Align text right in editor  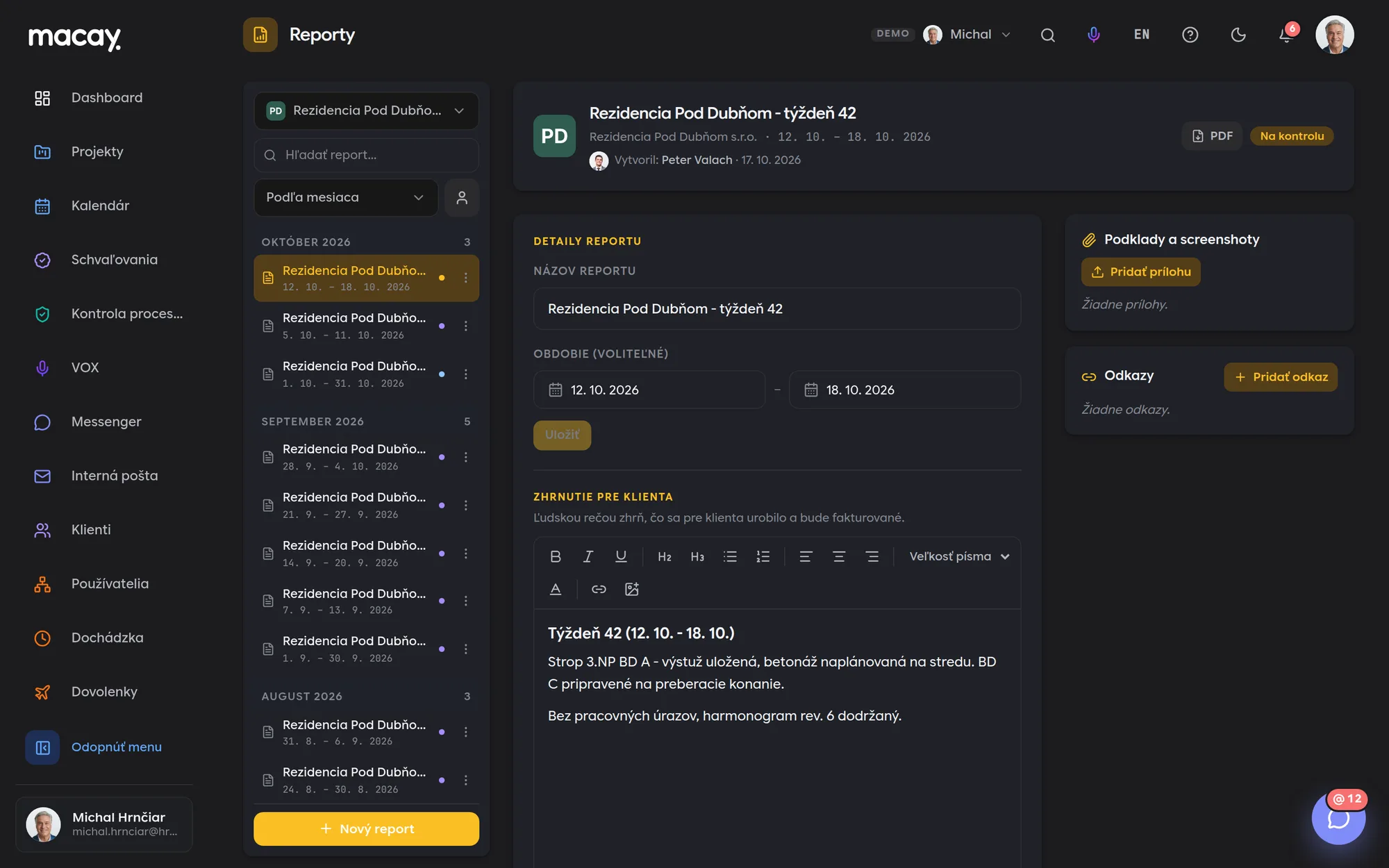coord(872,556)
